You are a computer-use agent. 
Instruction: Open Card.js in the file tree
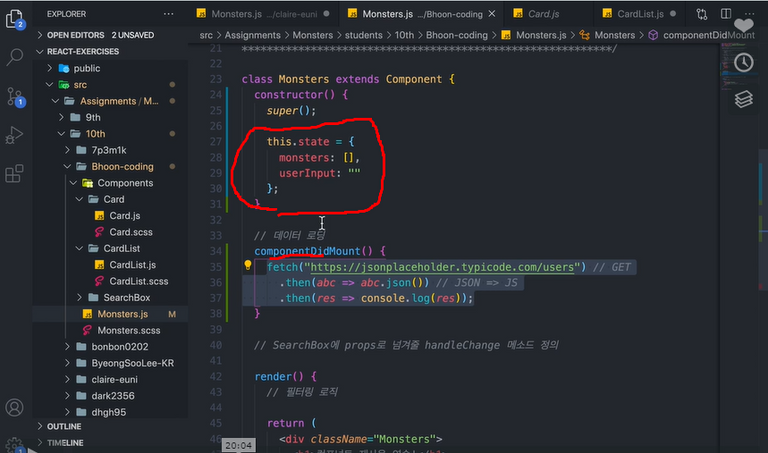coord(110,216)
